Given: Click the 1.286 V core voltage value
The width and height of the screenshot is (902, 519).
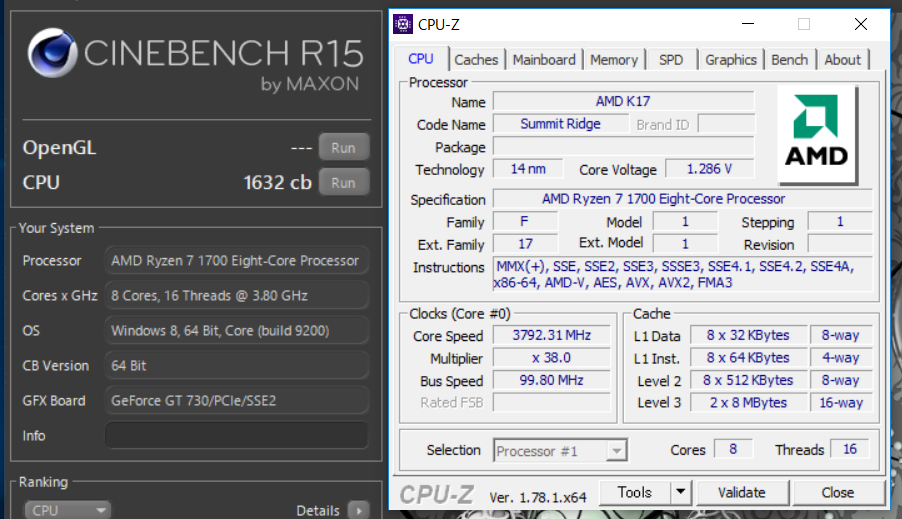Looking at the screenshot, I should pyautogui.click(x=709, y=169).
